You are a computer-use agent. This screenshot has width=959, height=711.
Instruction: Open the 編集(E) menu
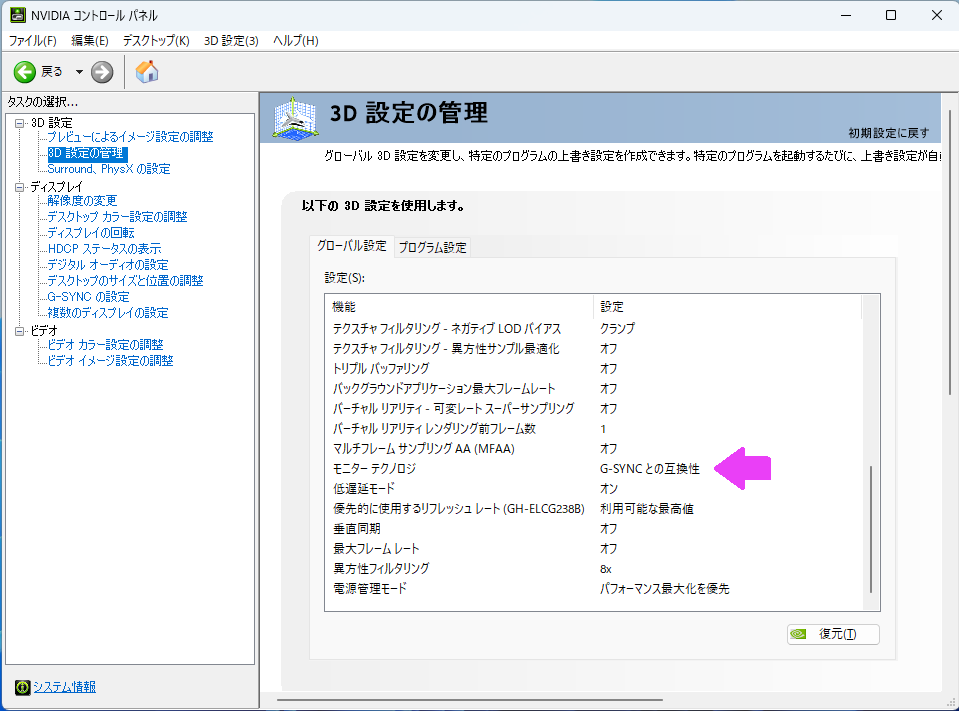[90, 41]
